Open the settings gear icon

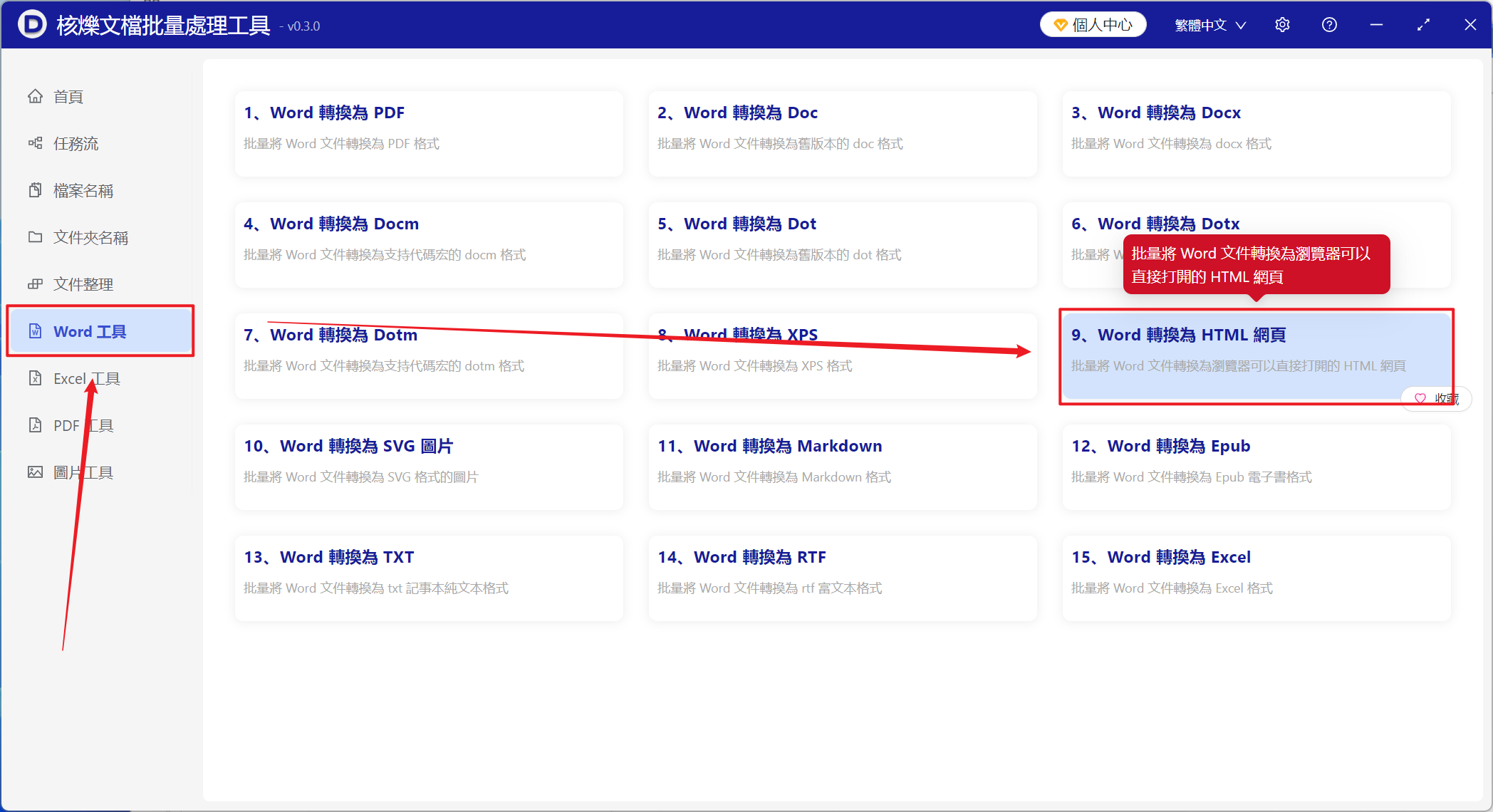click(x=1282, y=25)
